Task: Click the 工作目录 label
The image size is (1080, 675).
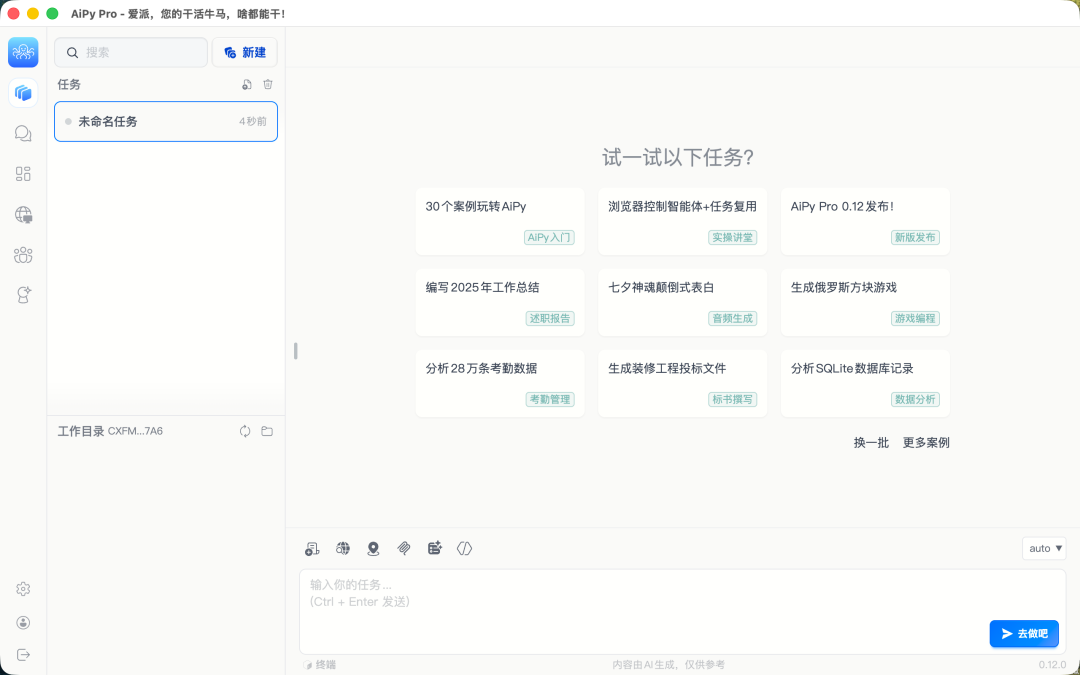Action: [81, 431]
